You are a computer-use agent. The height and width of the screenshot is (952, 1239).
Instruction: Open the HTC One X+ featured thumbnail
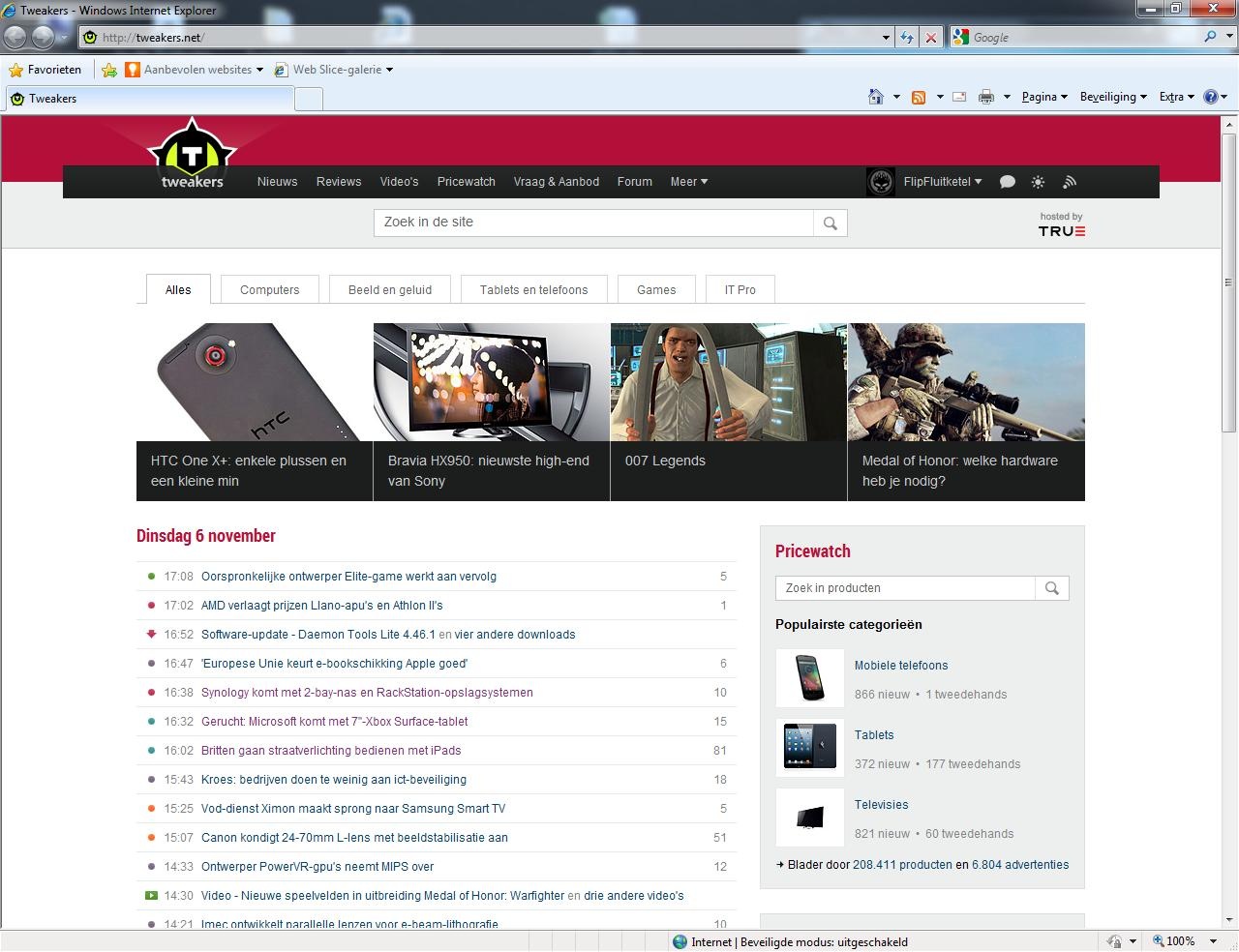(255, 383)
